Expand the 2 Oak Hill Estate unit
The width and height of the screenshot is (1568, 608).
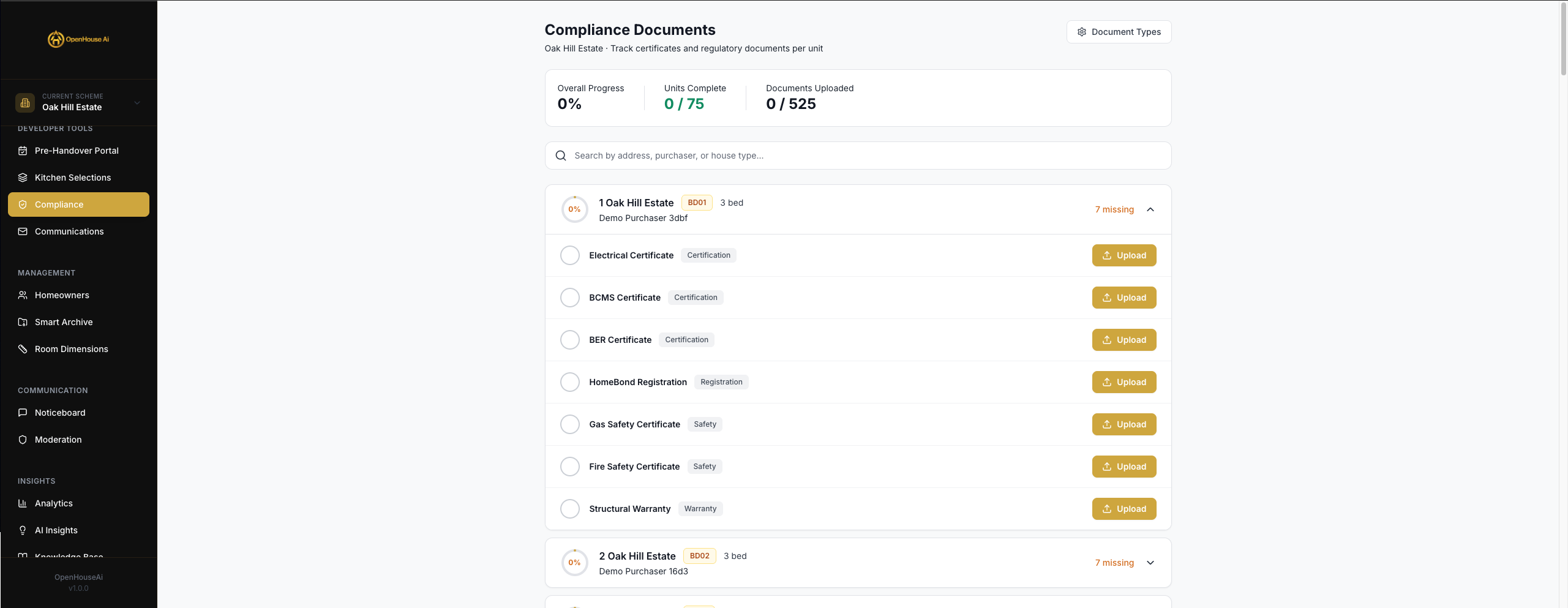(1150, 563)
